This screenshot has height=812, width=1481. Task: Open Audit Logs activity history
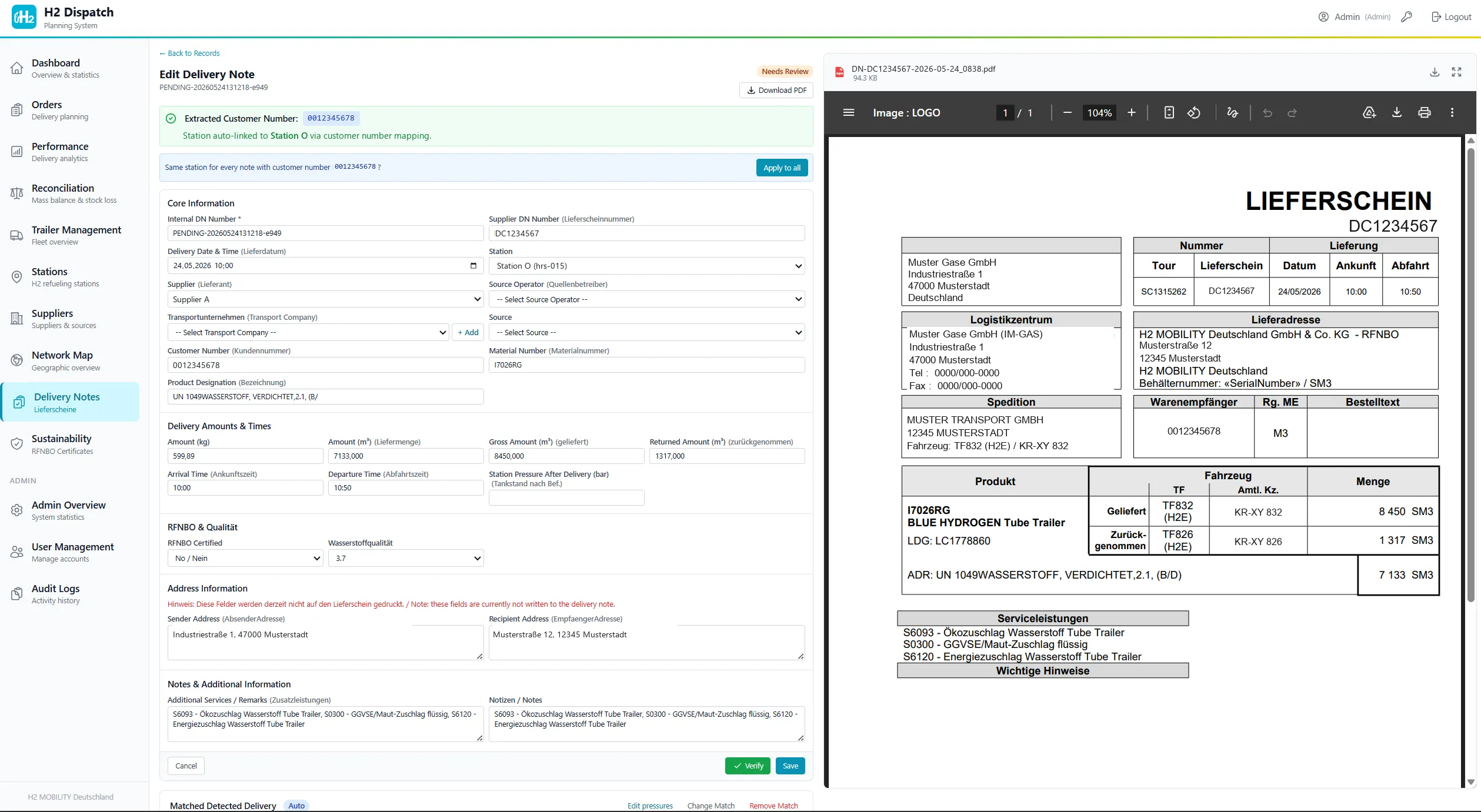coord(70,594)
